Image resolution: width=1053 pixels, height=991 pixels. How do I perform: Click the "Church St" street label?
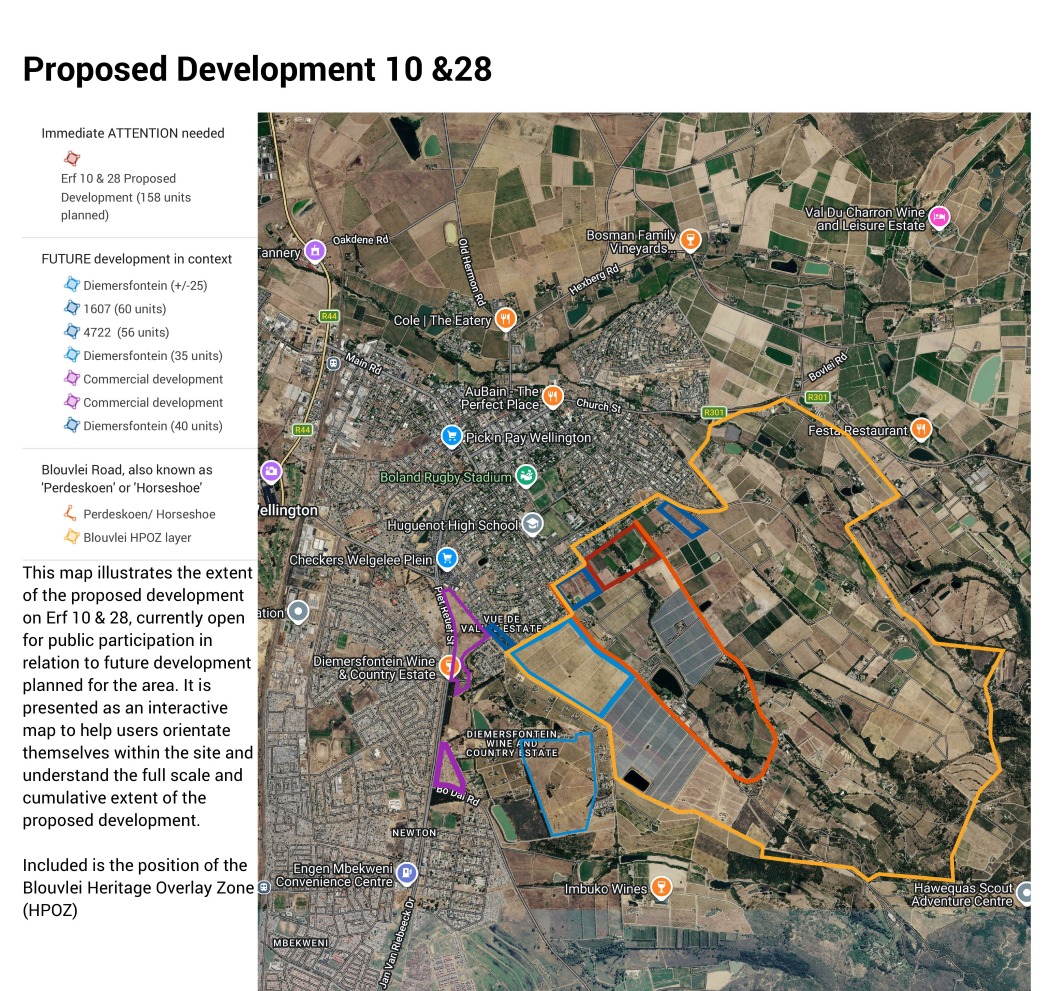(x=598, y=405)
